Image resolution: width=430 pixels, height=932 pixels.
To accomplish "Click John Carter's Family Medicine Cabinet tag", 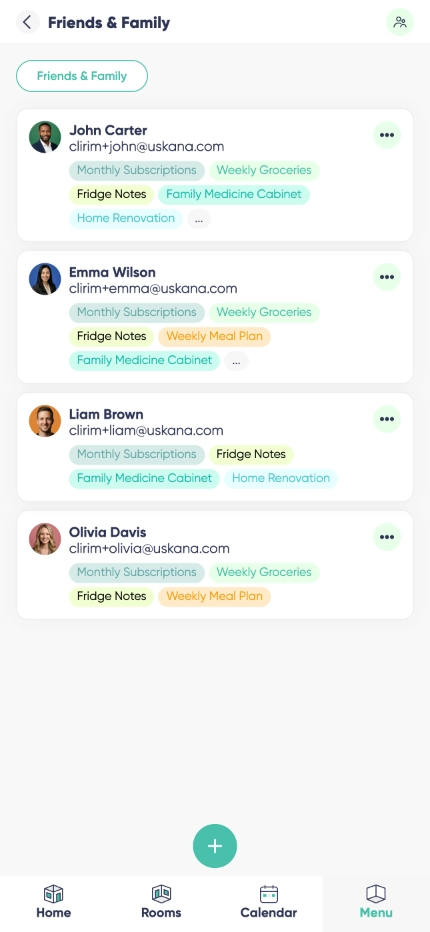I will click(234, 194).
